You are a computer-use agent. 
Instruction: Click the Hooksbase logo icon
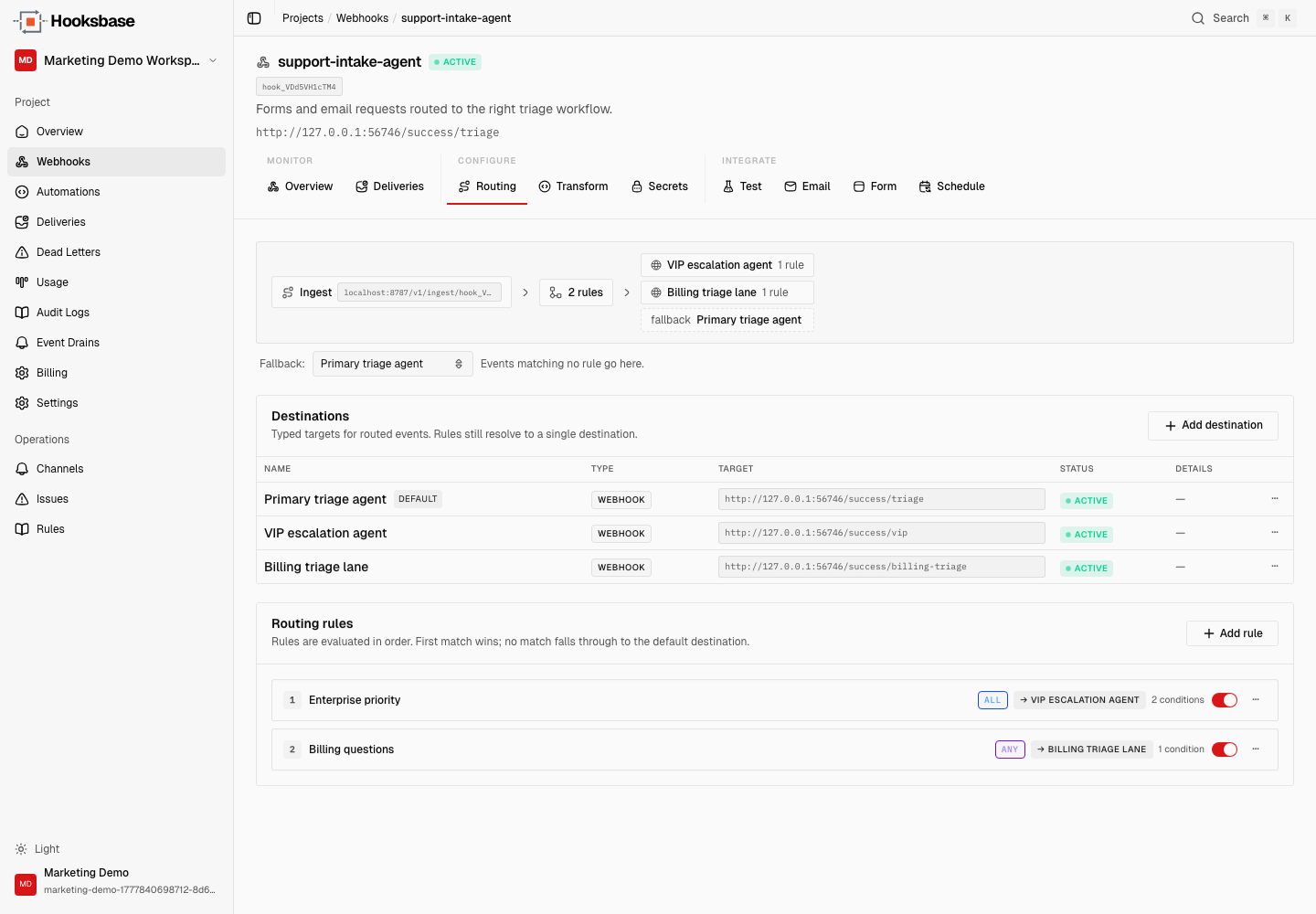[29, 21]
